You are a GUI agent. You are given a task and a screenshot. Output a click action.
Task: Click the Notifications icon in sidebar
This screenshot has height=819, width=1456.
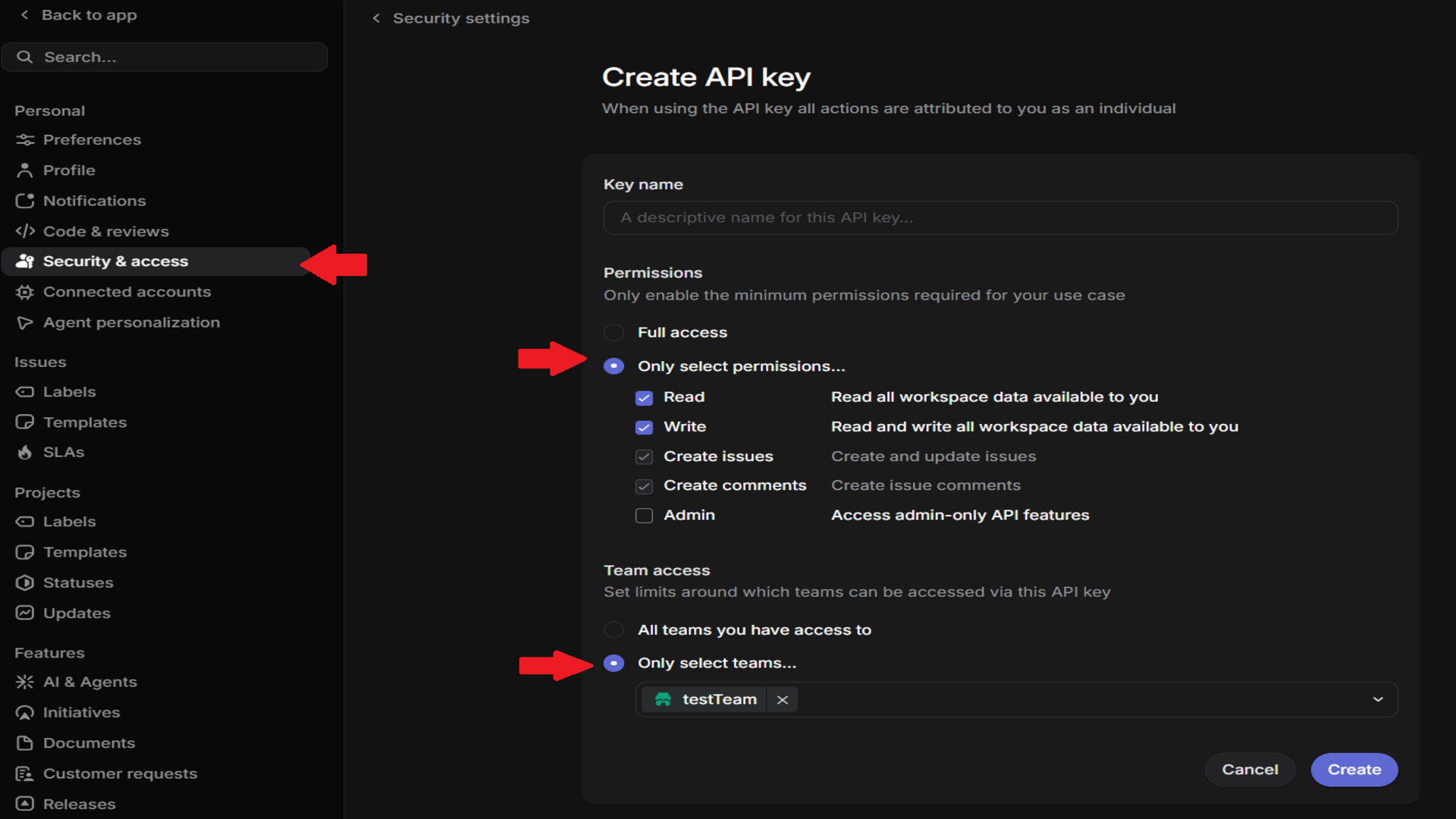pyautogui.click(x=25, y=201)
